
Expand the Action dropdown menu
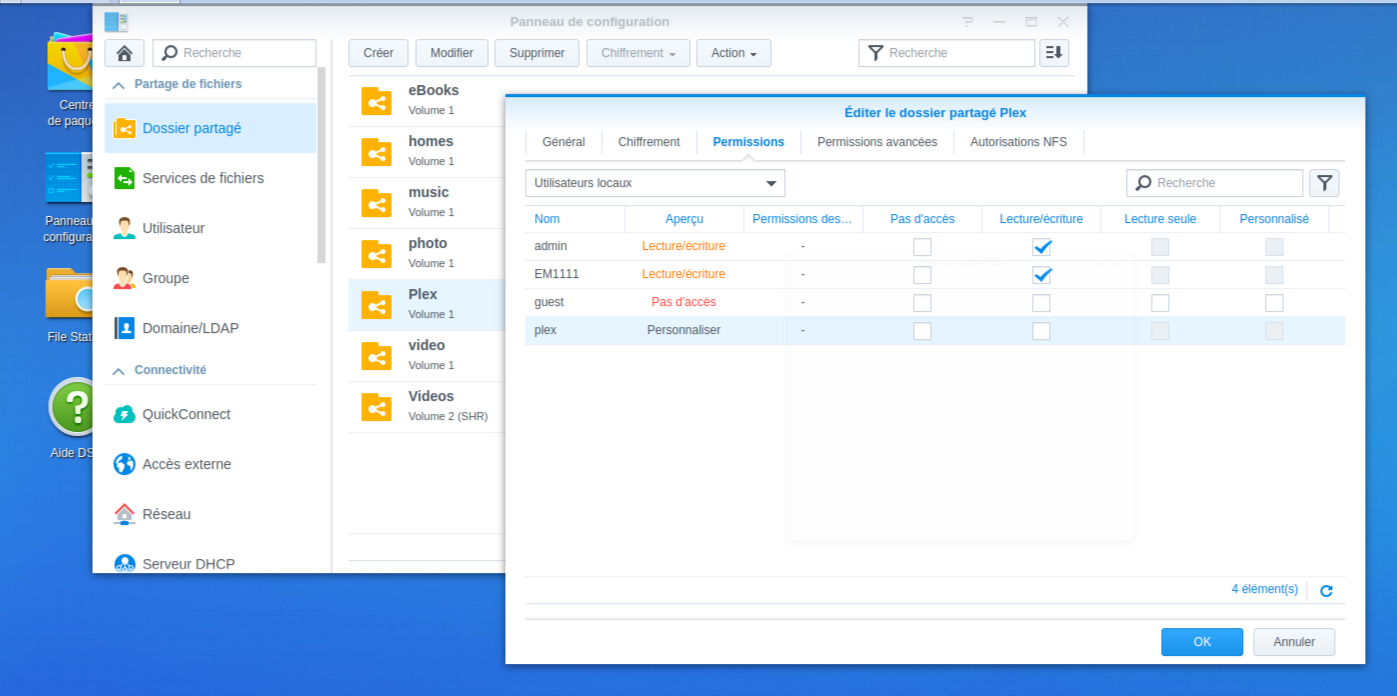coord(733,53)
